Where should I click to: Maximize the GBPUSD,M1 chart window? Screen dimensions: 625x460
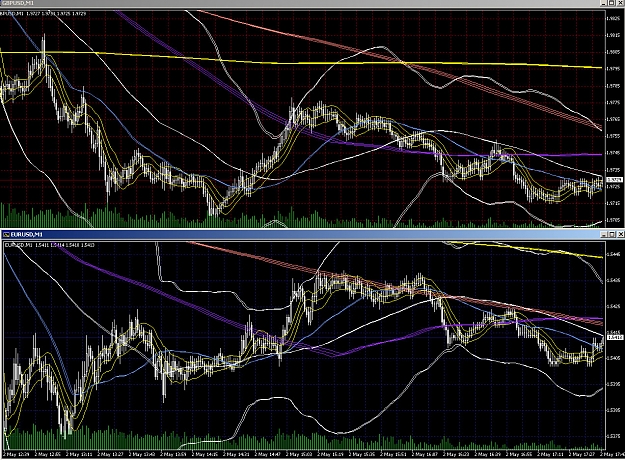pyautogui.click(x=613, y=3)
